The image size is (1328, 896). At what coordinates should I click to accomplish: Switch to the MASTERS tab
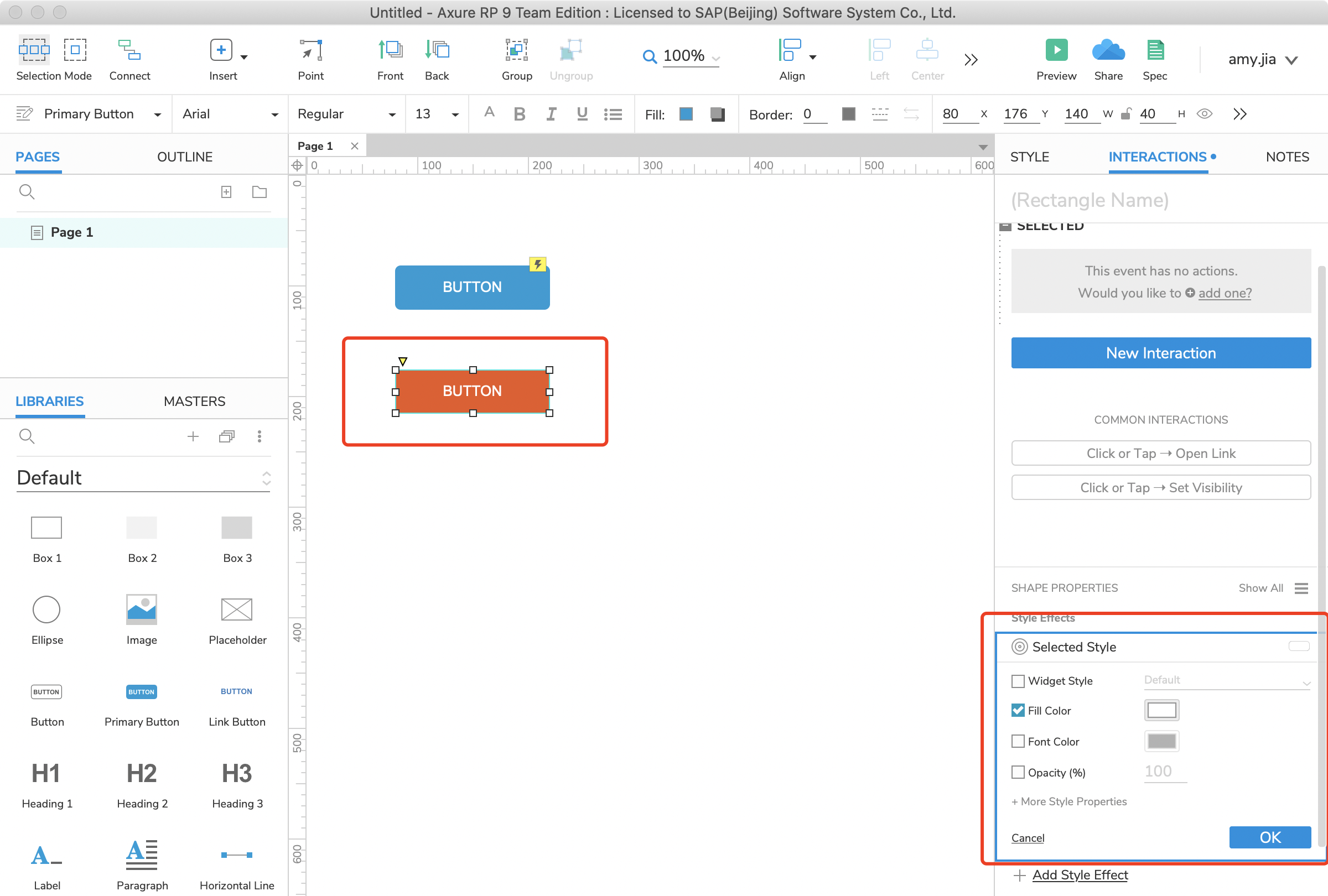click(194, 402)
